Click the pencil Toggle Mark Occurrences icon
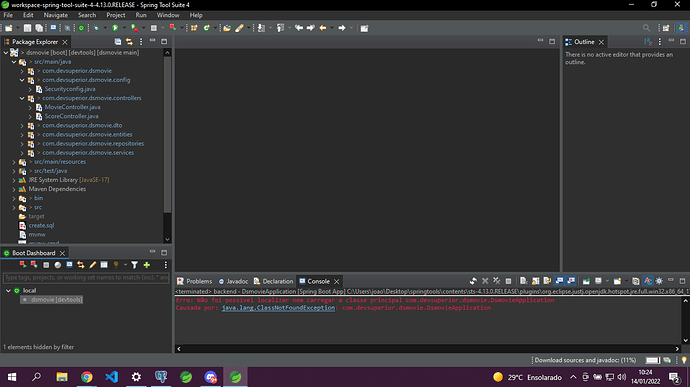Viewport: 690px width, 387px height. click(x=239, y=28)
